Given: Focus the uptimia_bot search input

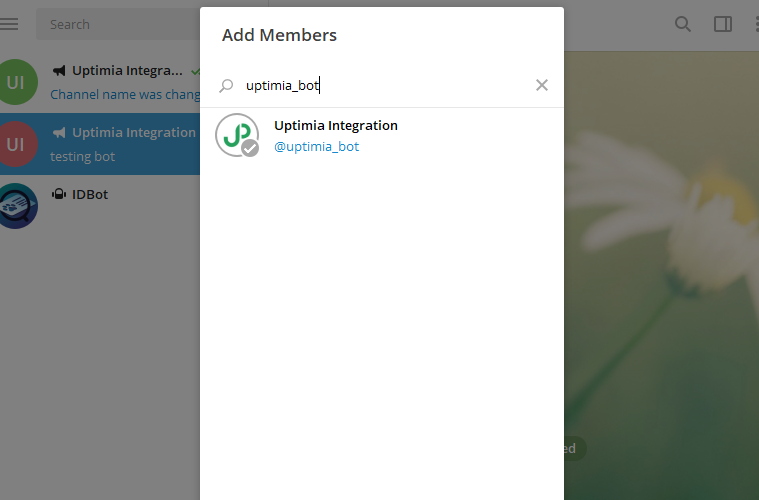Looking at the screenshot, I should pos(380,86).
